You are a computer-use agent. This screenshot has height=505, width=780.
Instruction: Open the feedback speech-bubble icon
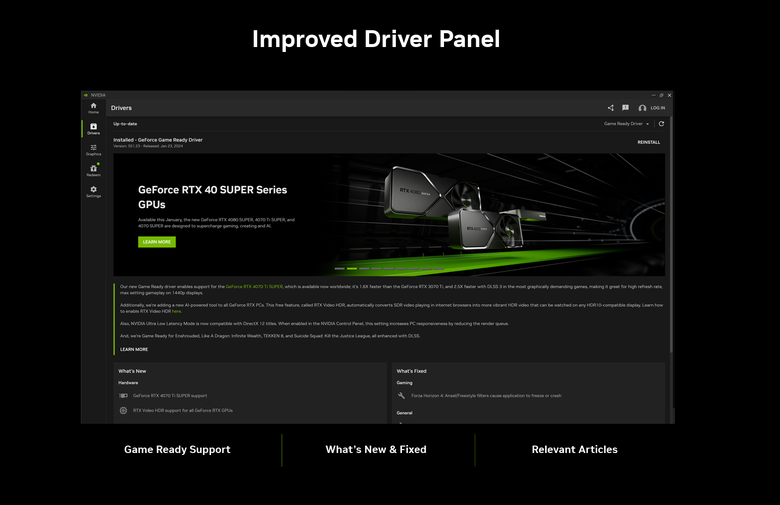625,108
